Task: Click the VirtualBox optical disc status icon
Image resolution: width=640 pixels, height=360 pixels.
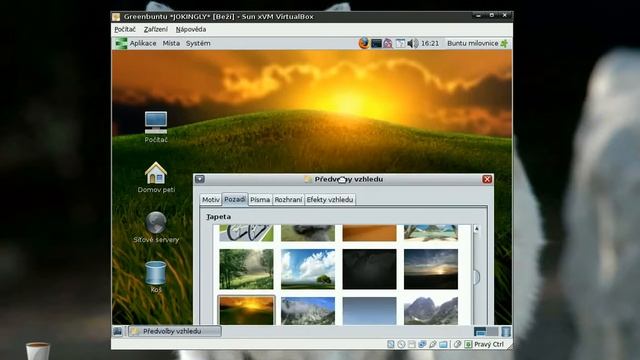Action: click(x=401, y=344)
